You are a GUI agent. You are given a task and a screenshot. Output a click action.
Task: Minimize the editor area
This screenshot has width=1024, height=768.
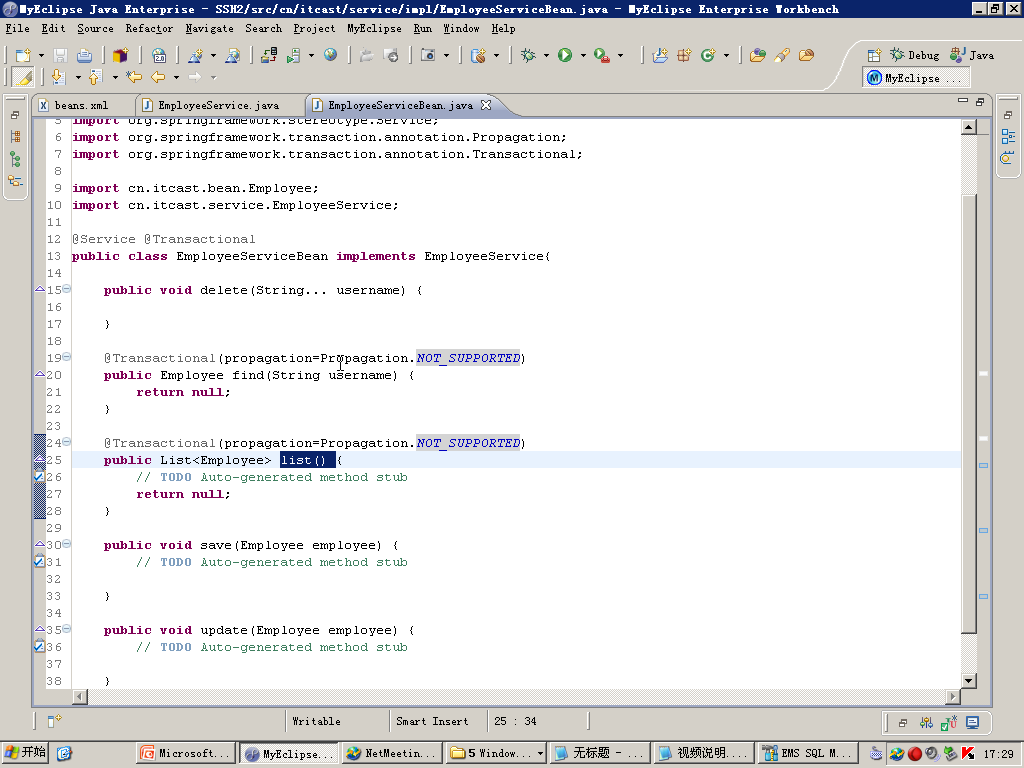(963, 101)
